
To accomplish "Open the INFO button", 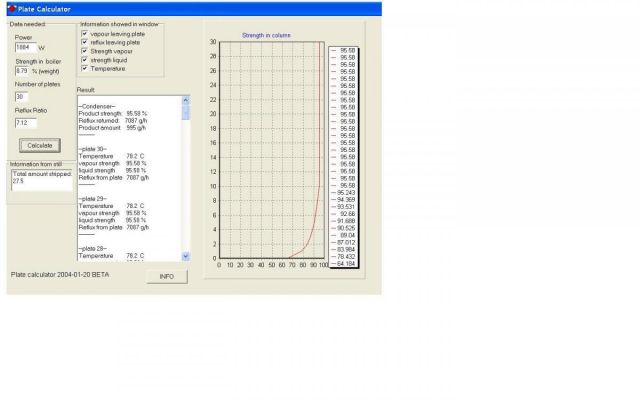I will pyautogui.click(x=167, y=276).
